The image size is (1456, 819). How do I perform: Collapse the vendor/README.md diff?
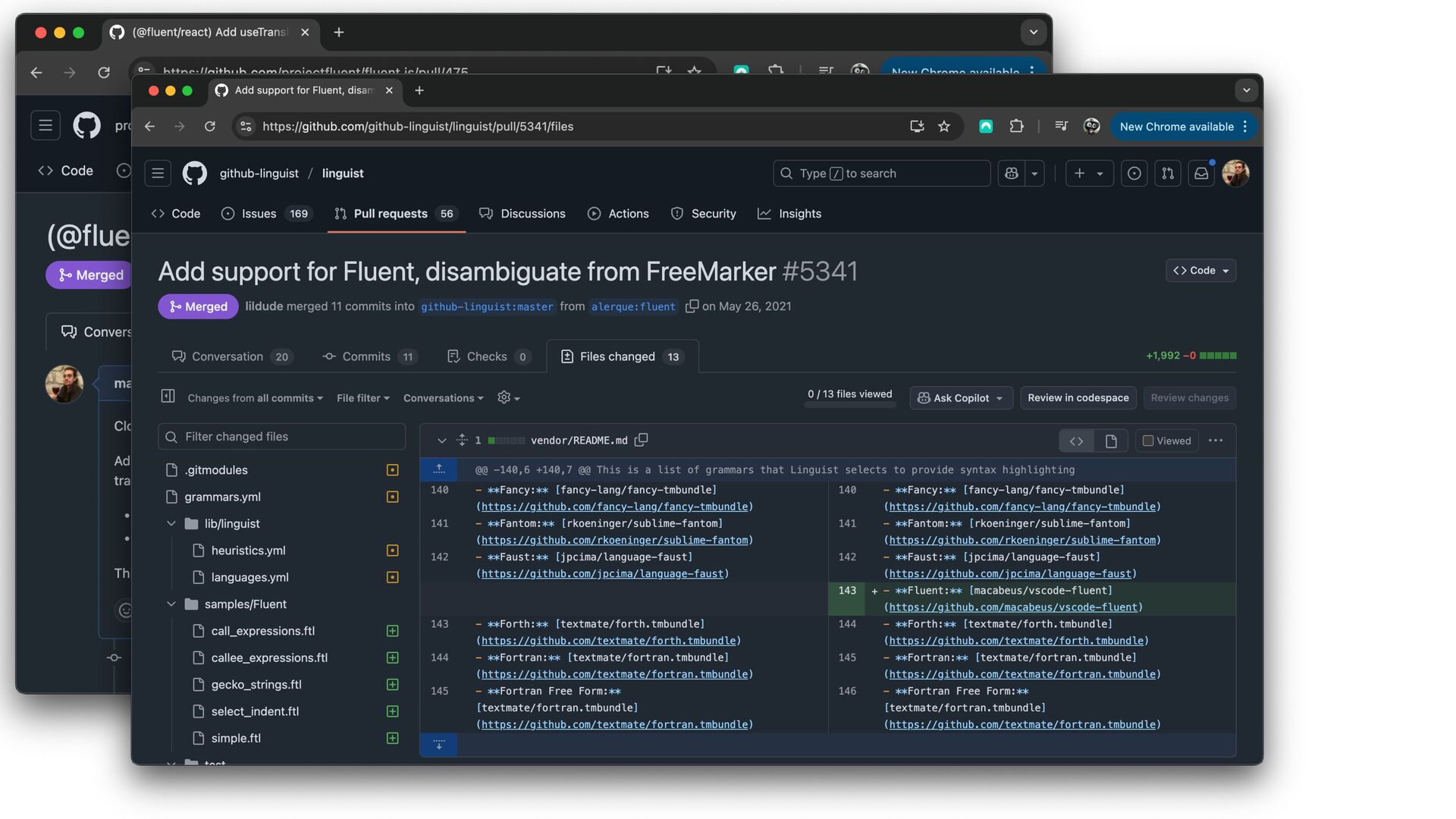441,441
